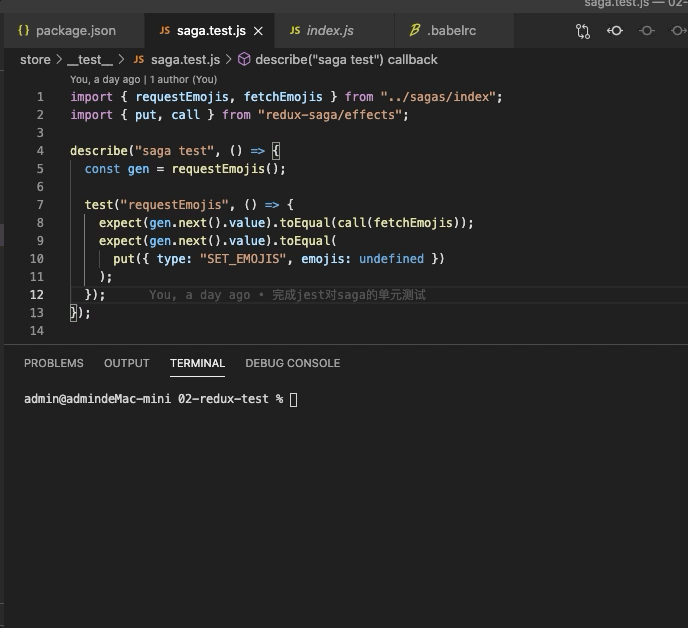Click "requestEmojis" in the first import line
Screen dimensions: 688x628
[x=182, y=97]
